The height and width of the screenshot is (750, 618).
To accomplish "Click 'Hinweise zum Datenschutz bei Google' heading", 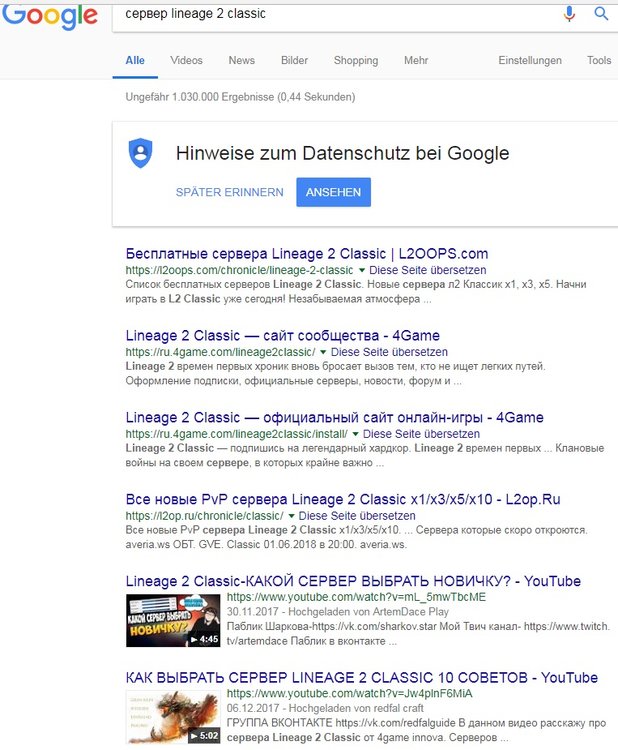I will pyautogui.click(x=342, y=153).
